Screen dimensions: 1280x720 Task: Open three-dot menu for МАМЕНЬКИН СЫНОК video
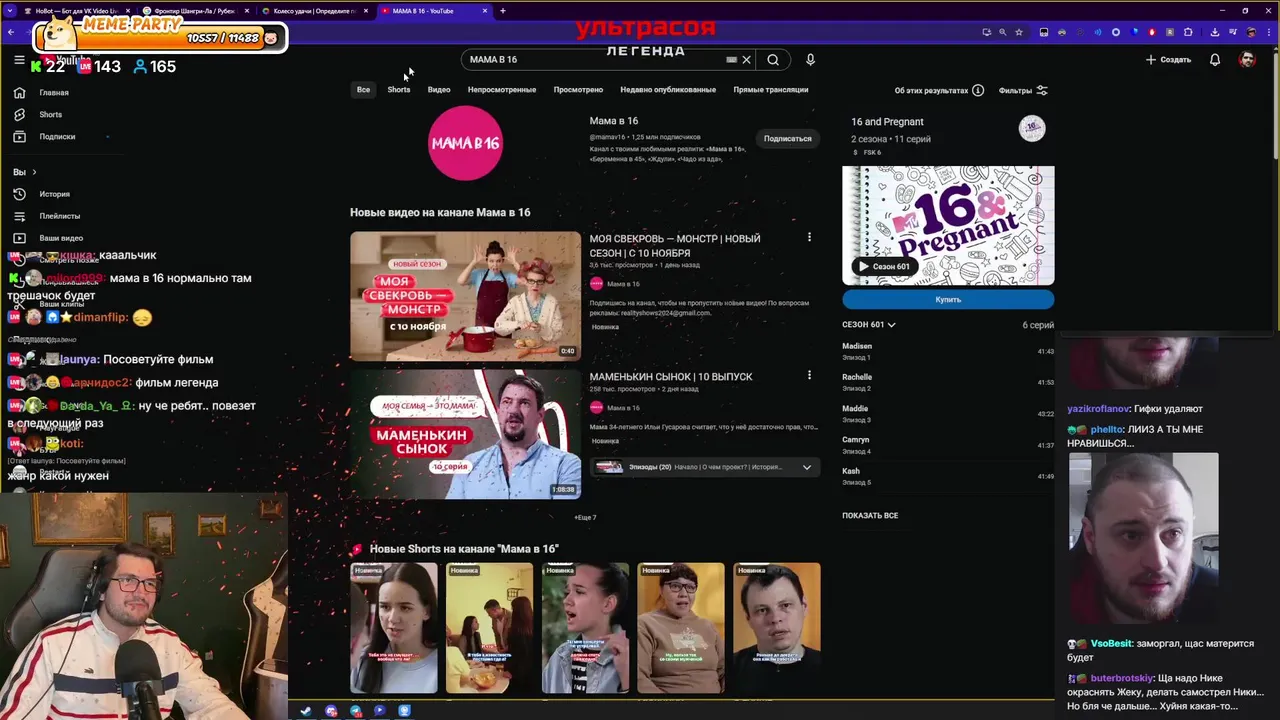(809, 376)
